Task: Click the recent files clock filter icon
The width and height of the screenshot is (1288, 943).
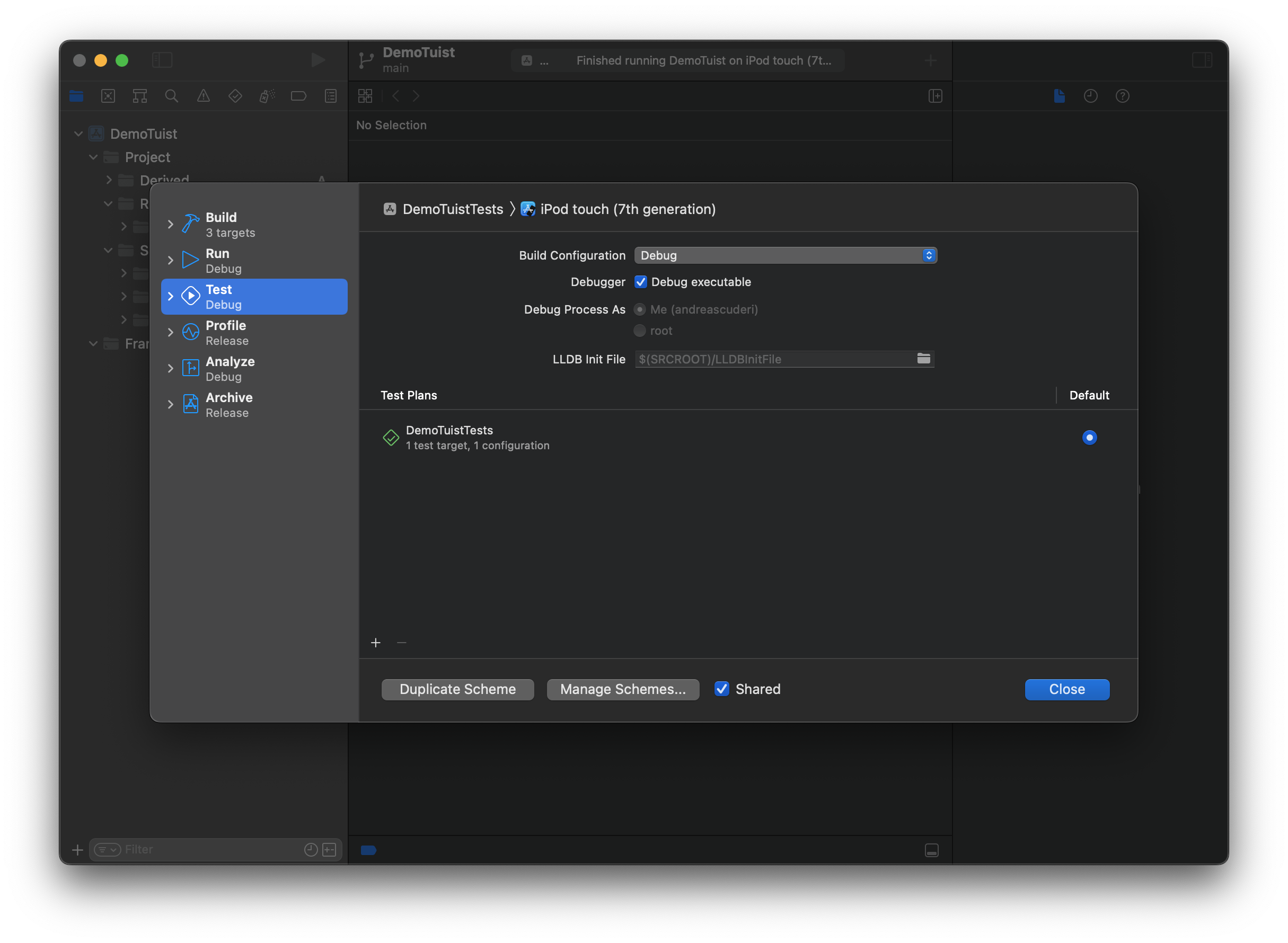Action: tap(311, 849)
